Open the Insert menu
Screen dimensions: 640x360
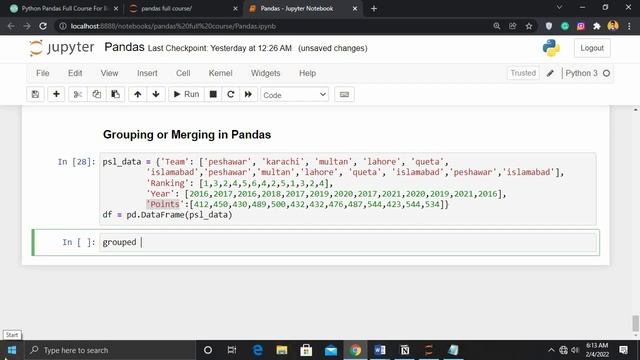coord(147,73)
